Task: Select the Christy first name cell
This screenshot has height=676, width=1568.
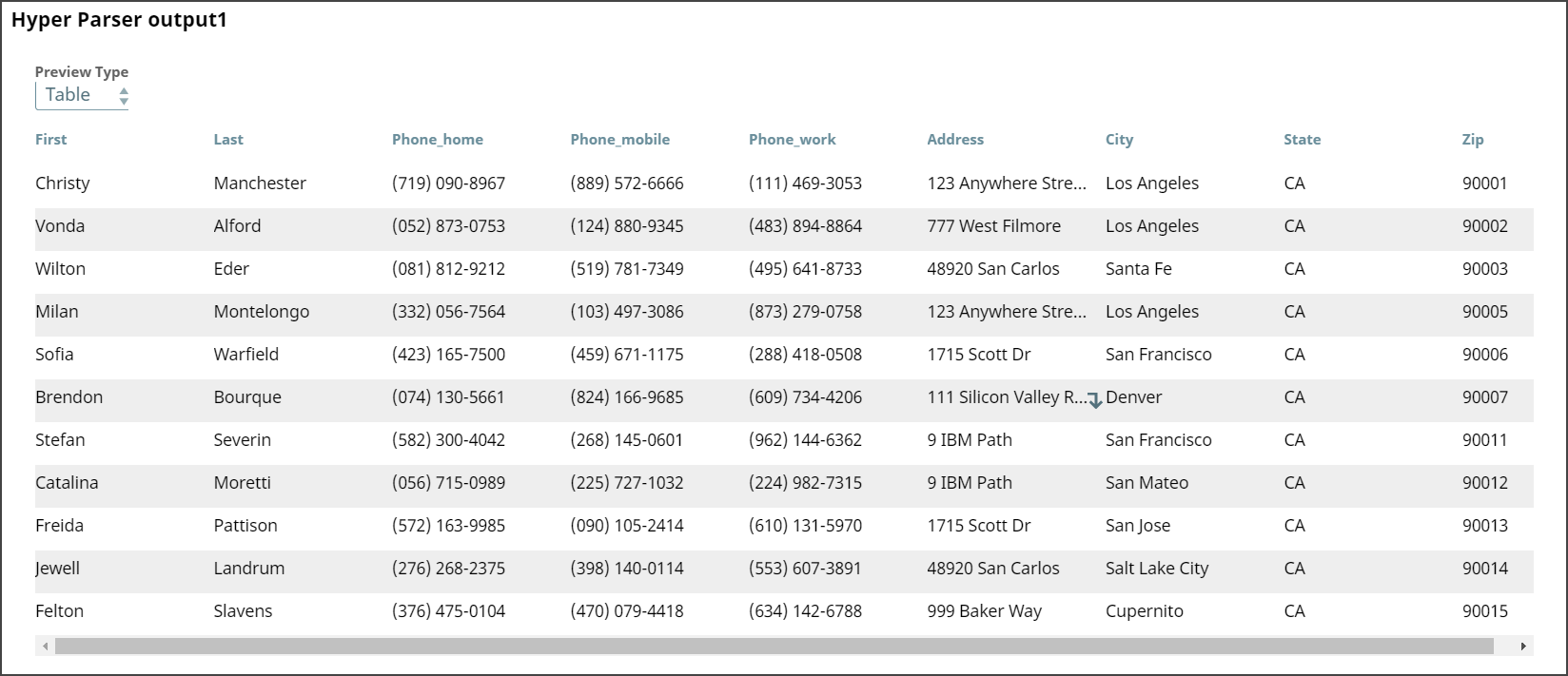Action: 63,183
